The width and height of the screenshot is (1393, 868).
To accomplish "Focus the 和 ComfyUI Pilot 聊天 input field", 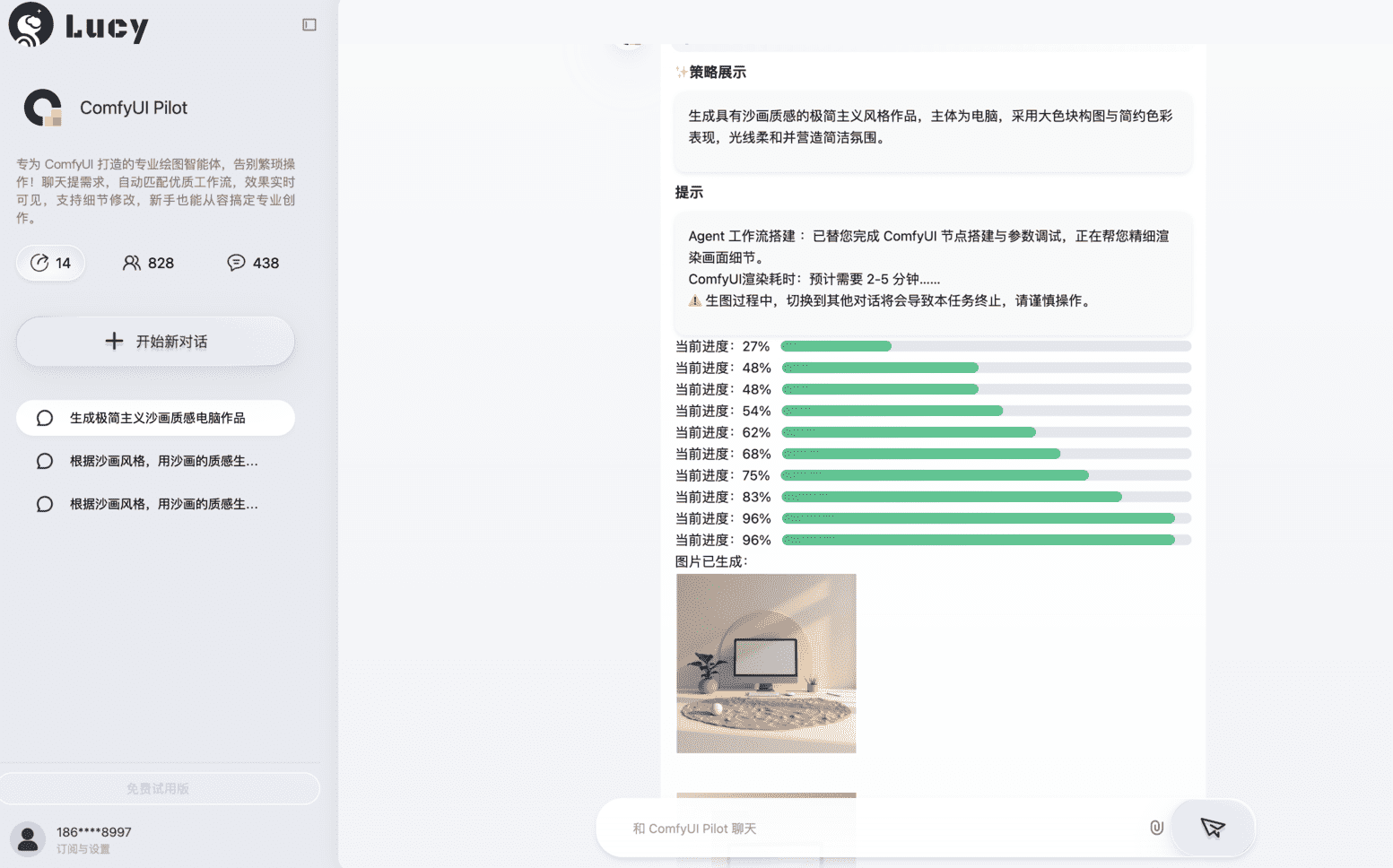I will point(884,829).
